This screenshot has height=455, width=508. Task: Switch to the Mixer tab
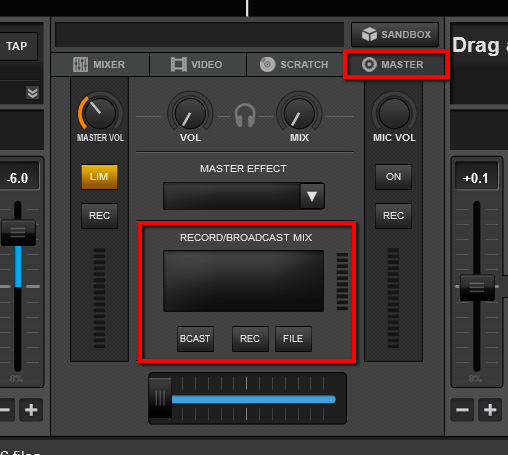point(100,64)
